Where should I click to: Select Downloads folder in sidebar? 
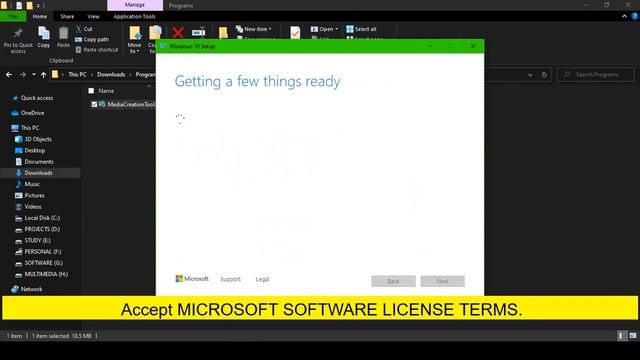[38, 173]
